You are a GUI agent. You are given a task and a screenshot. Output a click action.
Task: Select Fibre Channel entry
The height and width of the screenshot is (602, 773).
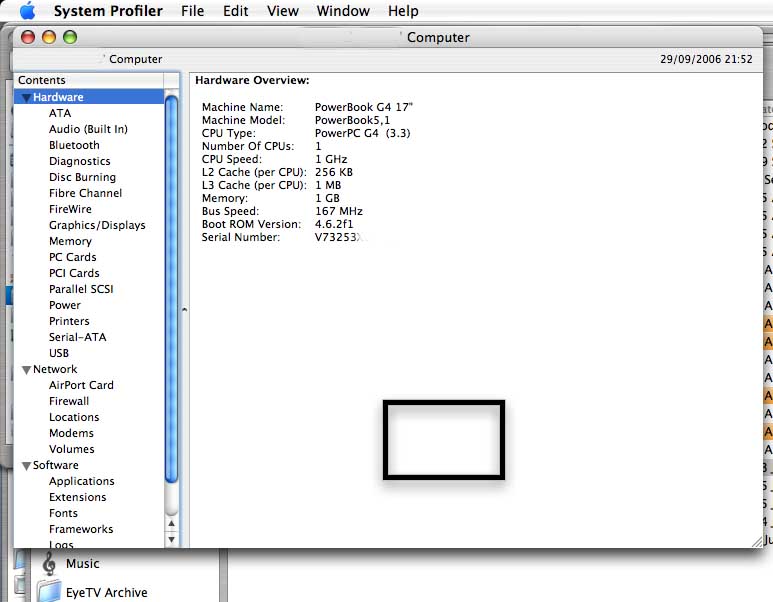(x=85, y=193)
